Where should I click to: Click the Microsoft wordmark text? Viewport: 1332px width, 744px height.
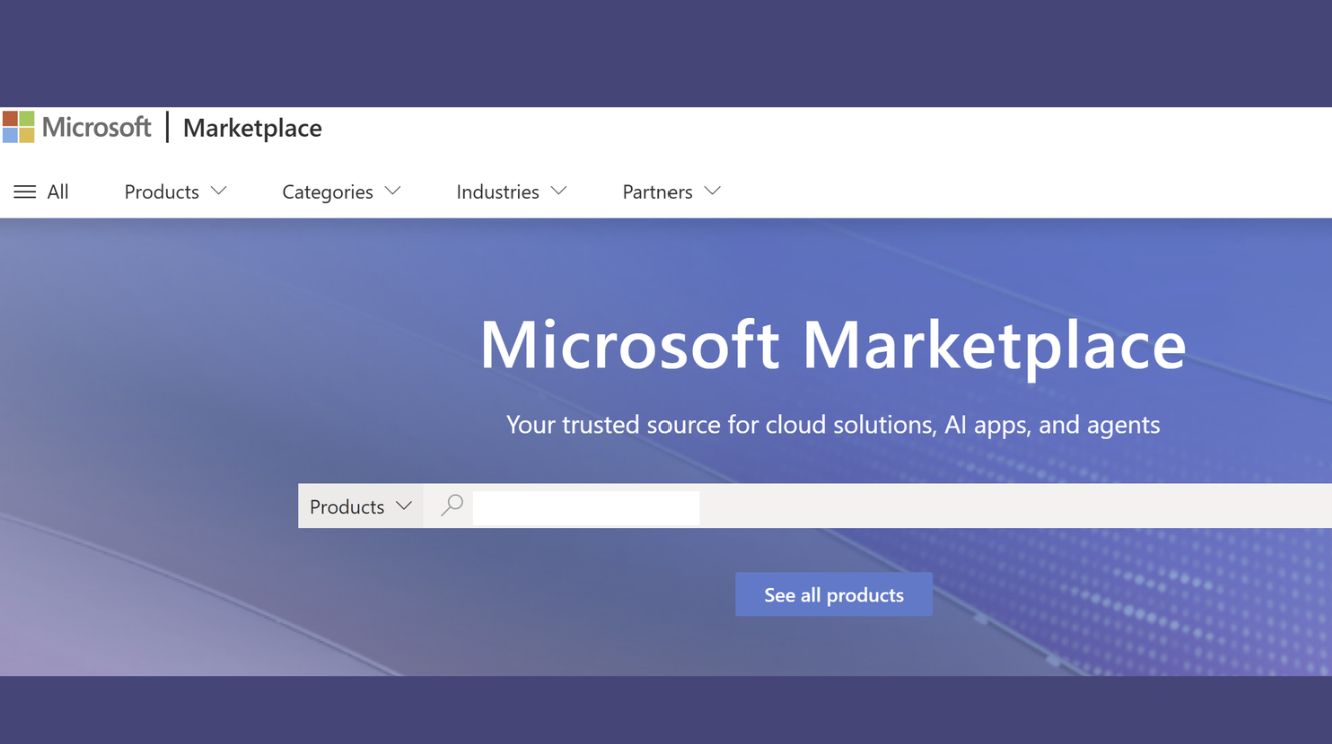point(96,127)
